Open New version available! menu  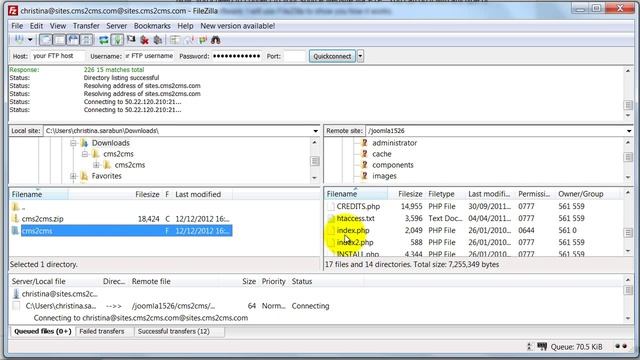(x=238, y=26)
